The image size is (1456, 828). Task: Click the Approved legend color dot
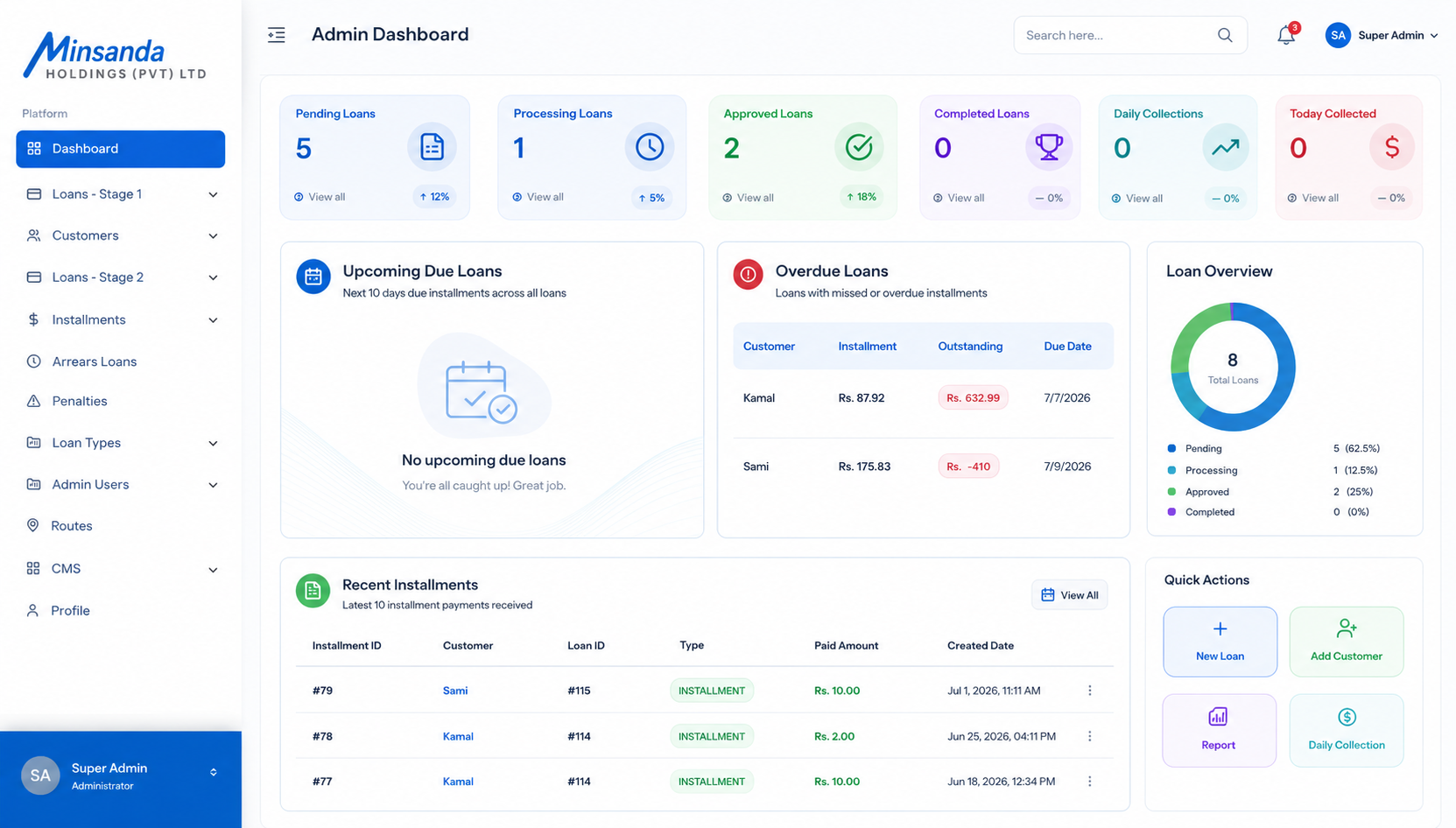coord(1171,492)
